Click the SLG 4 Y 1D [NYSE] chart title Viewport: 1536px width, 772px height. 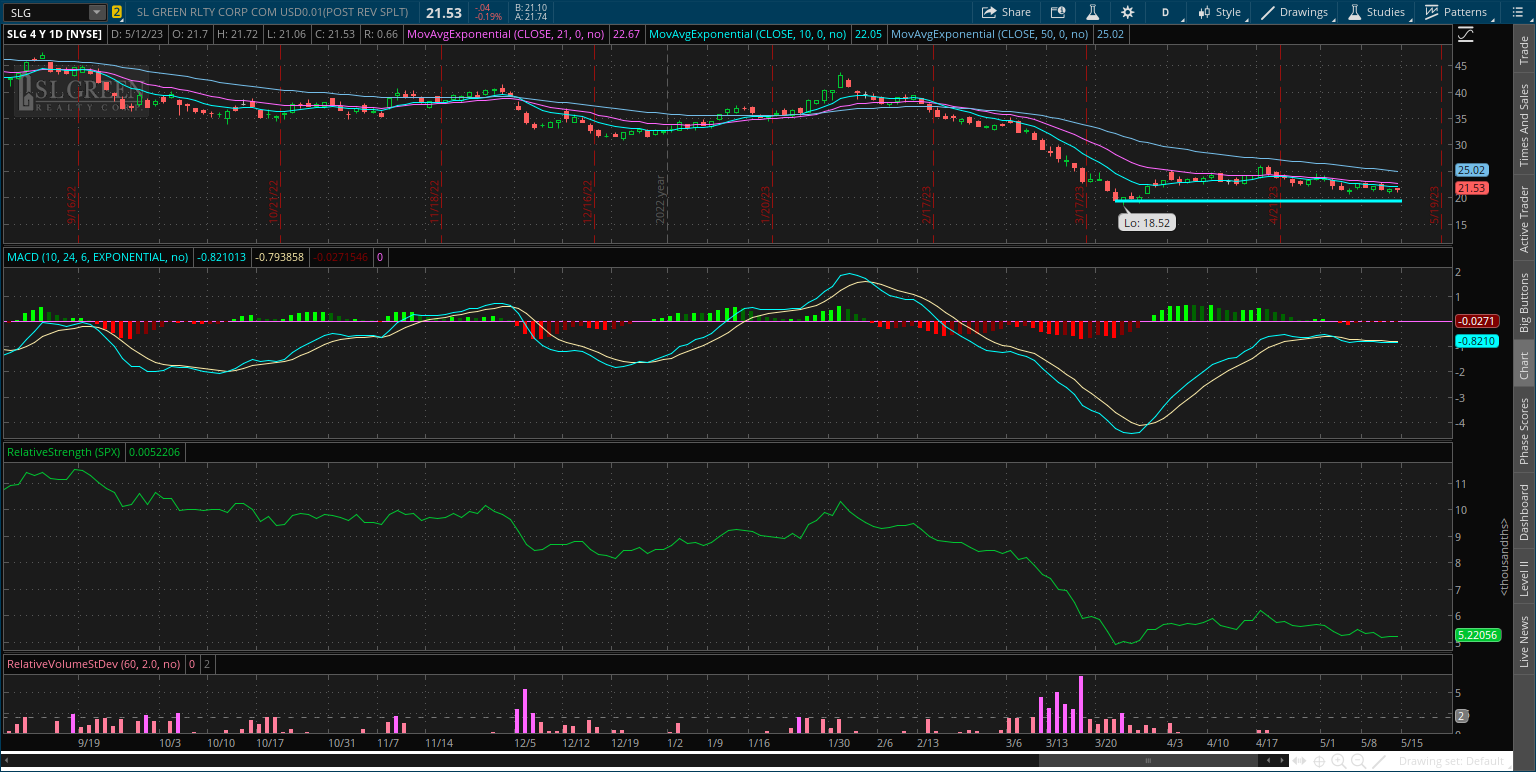point(54,34)
